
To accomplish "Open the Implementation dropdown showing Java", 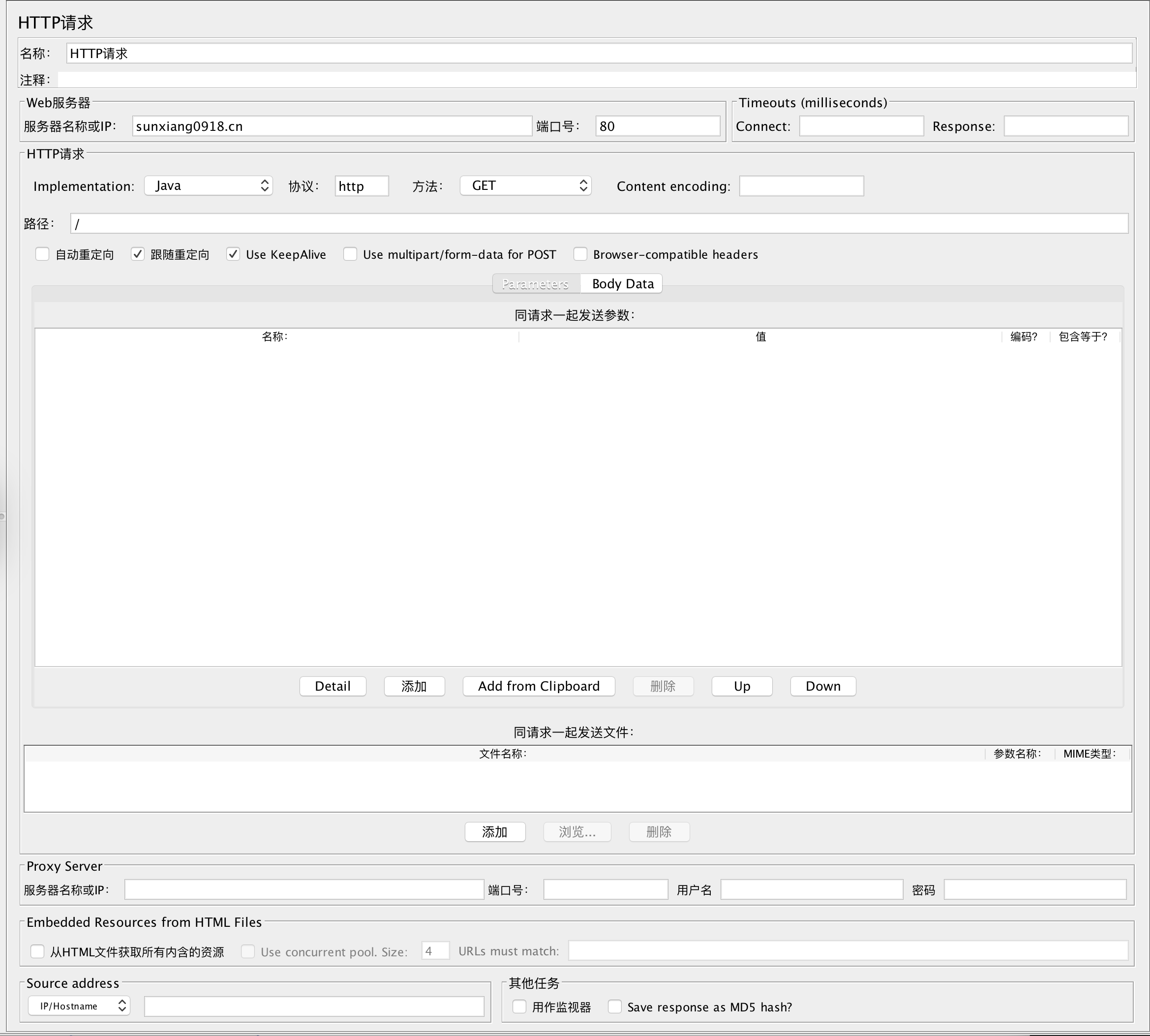I will click(208, 185).
